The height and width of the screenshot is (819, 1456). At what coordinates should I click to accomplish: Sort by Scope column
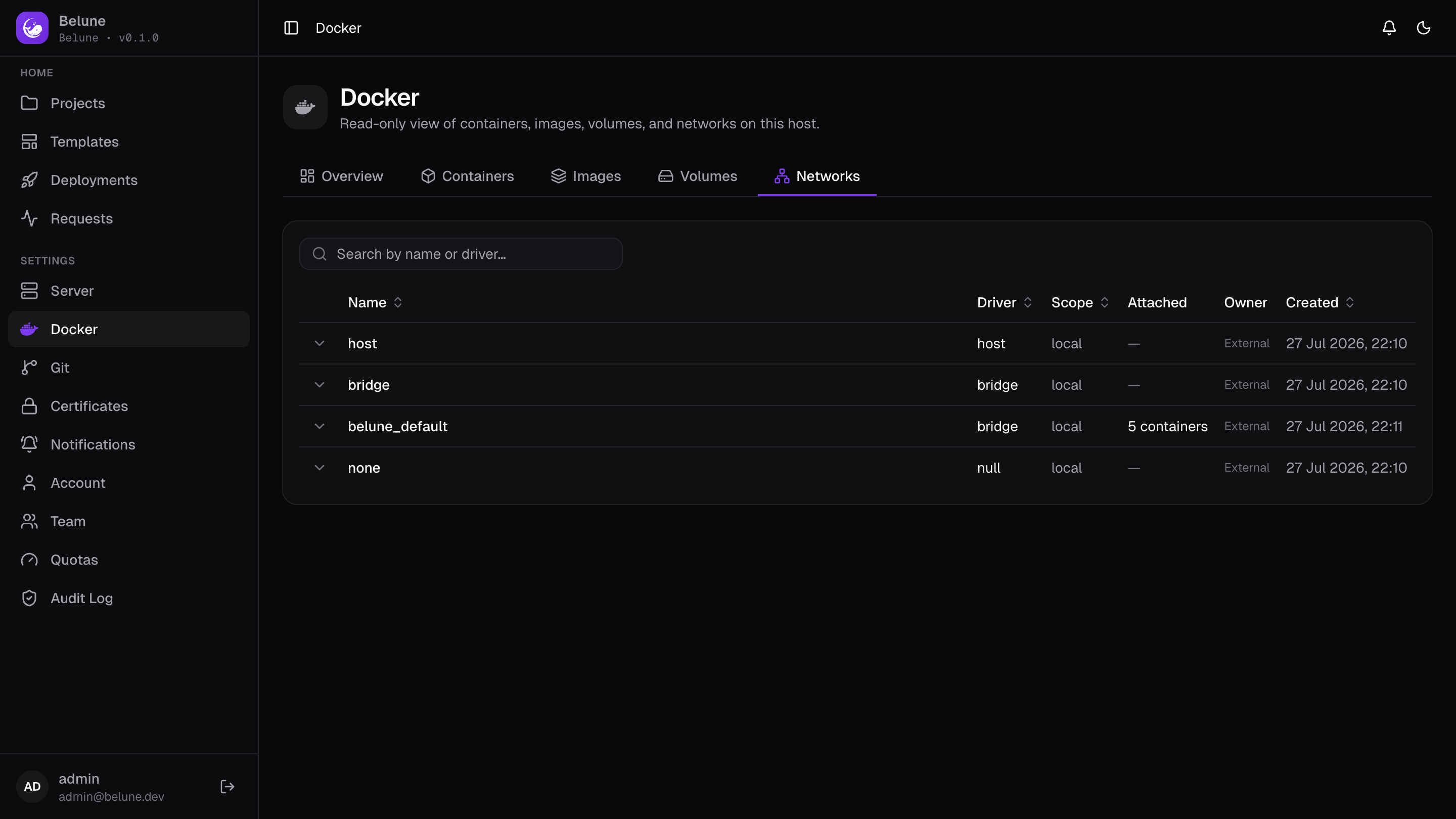pyautogui.click(x=1080, y=303)
